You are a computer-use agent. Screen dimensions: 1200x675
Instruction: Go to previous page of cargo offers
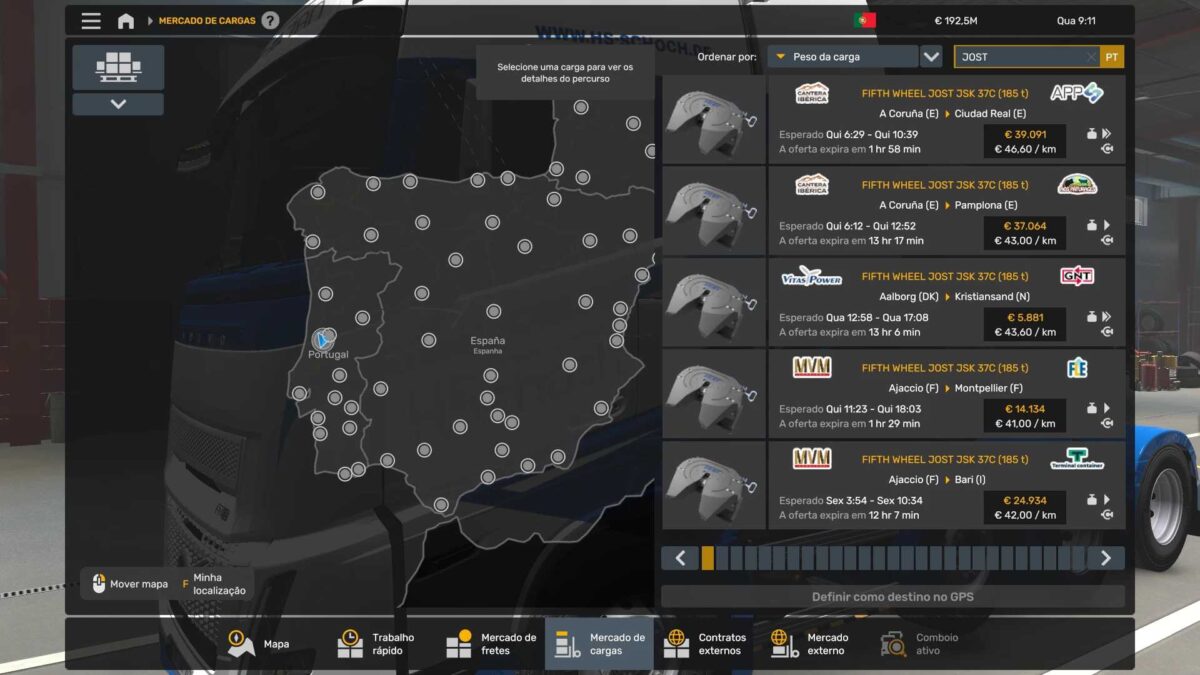pyautogui.click(x=680, y=558)
